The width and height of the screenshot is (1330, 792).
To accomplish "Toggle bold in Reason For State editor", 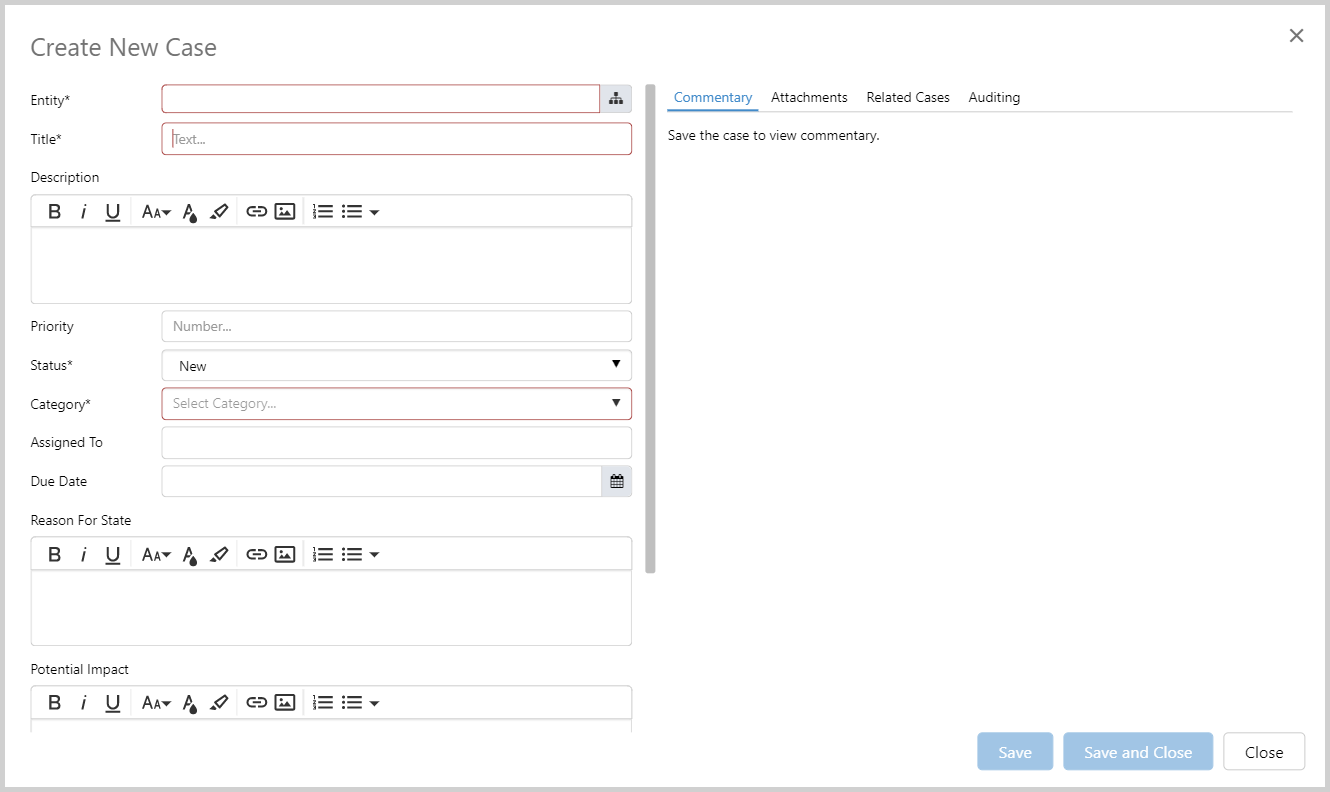I will 55,554.
